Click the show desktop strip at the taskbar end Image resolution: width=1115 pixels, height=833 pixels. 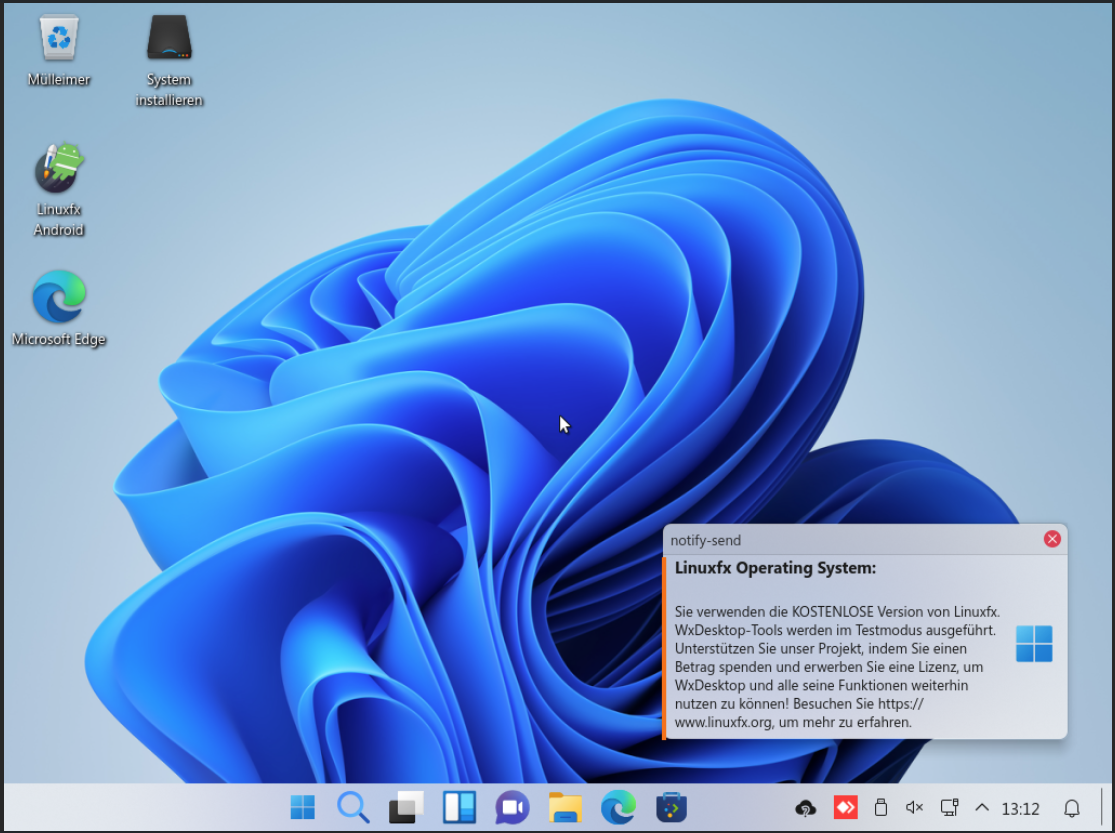tap(1104, 807)
